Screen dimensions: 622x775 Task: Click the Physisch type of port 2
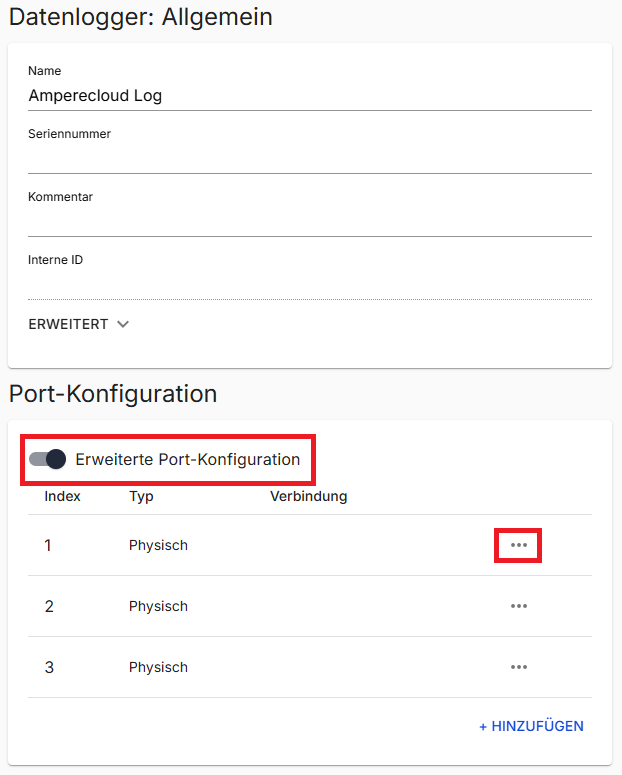(158, 606)
